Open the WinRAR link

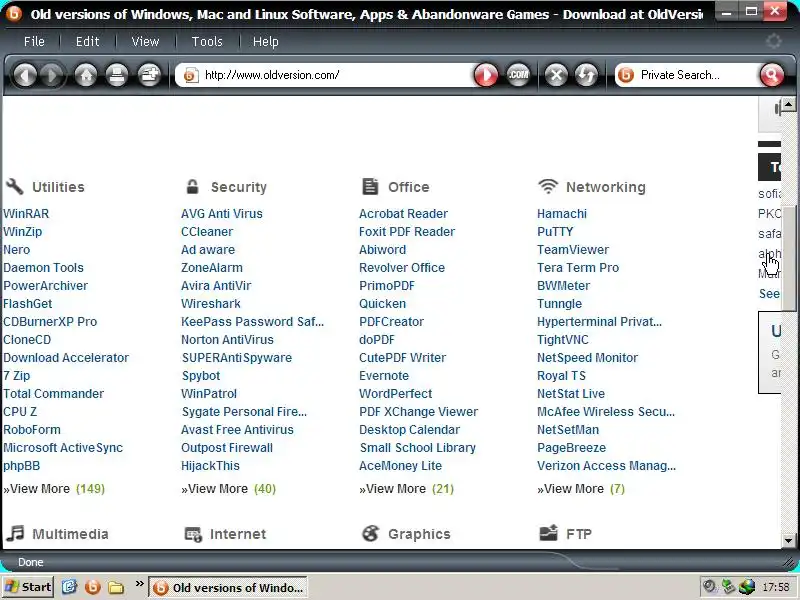tap(26, 214)
